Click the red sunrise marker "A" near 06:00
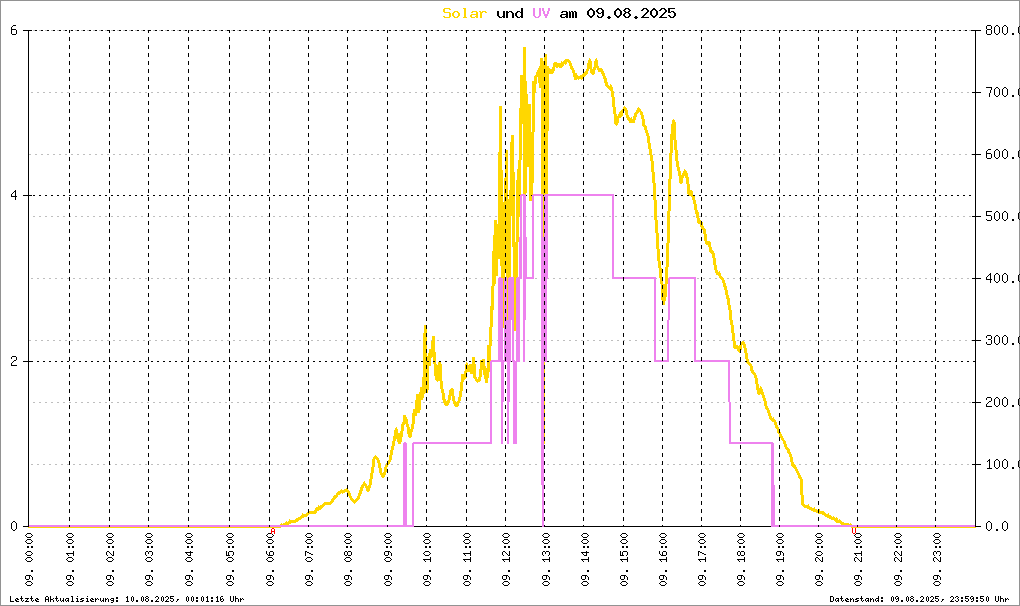This screenshot has height=606, width=1020. (x=273, y=531)
